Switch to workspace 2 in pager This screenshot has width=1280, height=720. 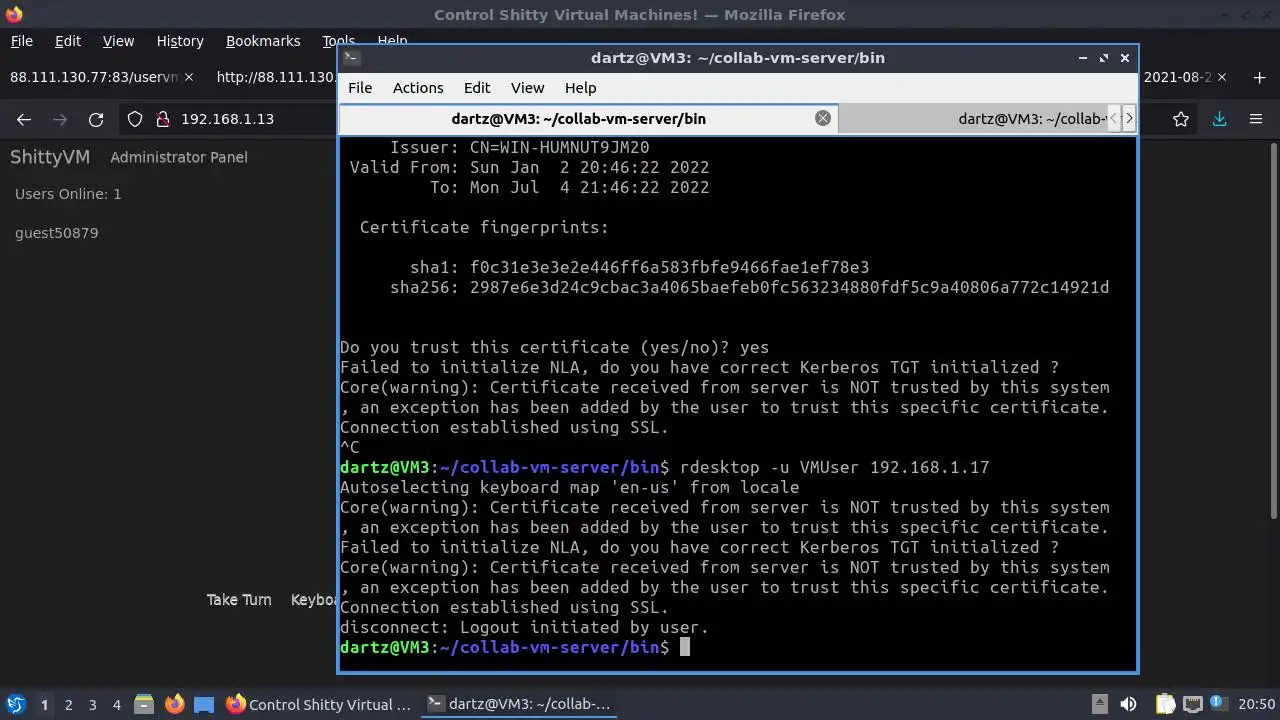point(68,704)
